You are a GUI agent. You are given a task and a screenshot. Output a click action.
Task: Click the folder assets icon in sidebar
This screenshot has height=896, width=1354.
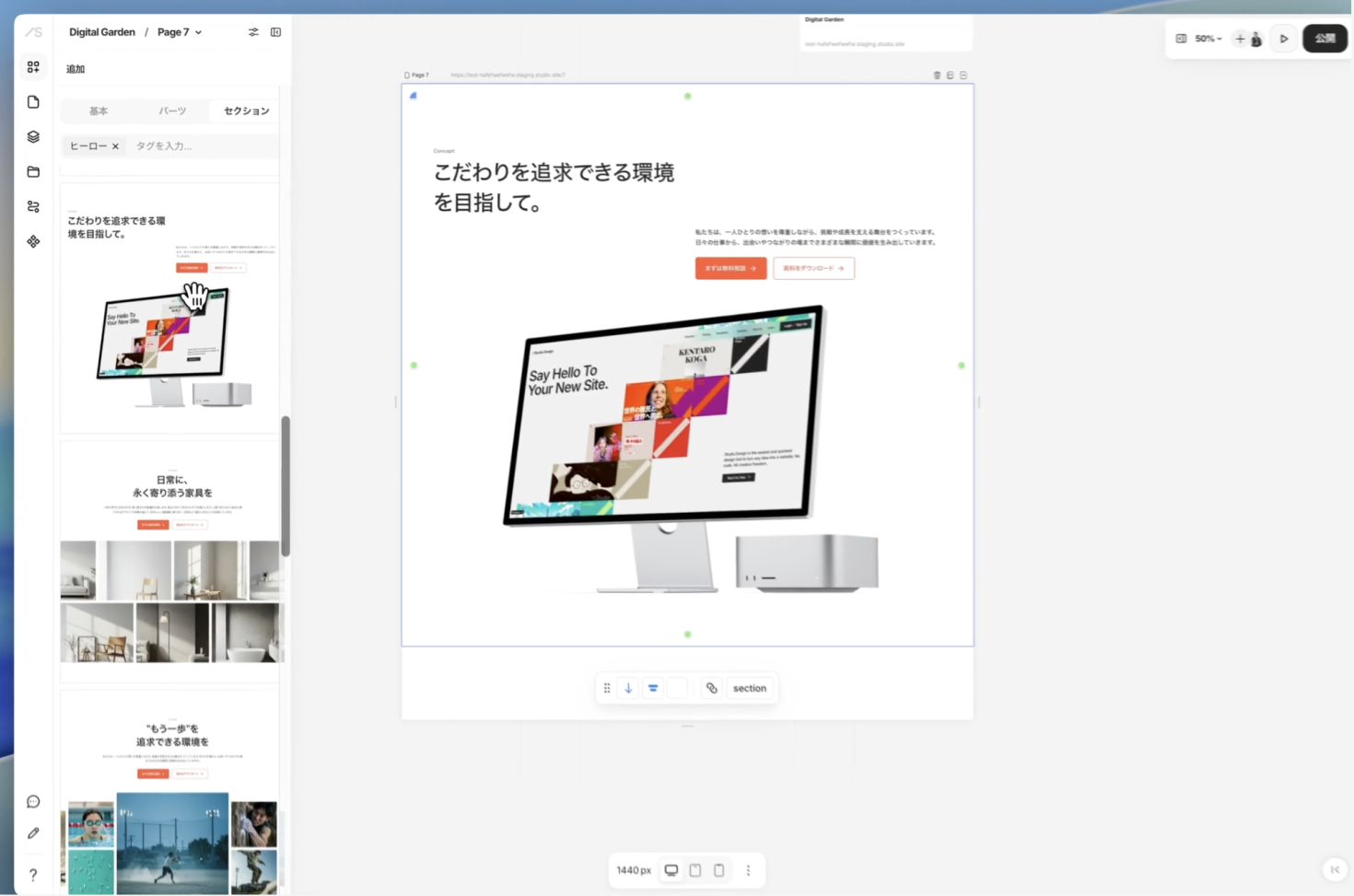pos(33,172)
